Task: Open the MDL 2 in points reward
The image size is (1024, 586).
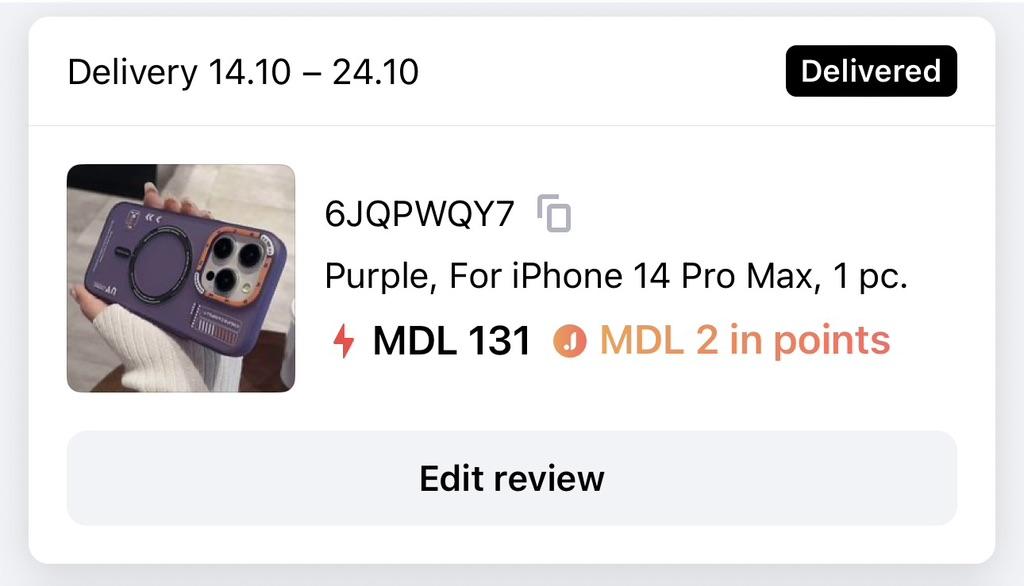Action: click(745, 341)
